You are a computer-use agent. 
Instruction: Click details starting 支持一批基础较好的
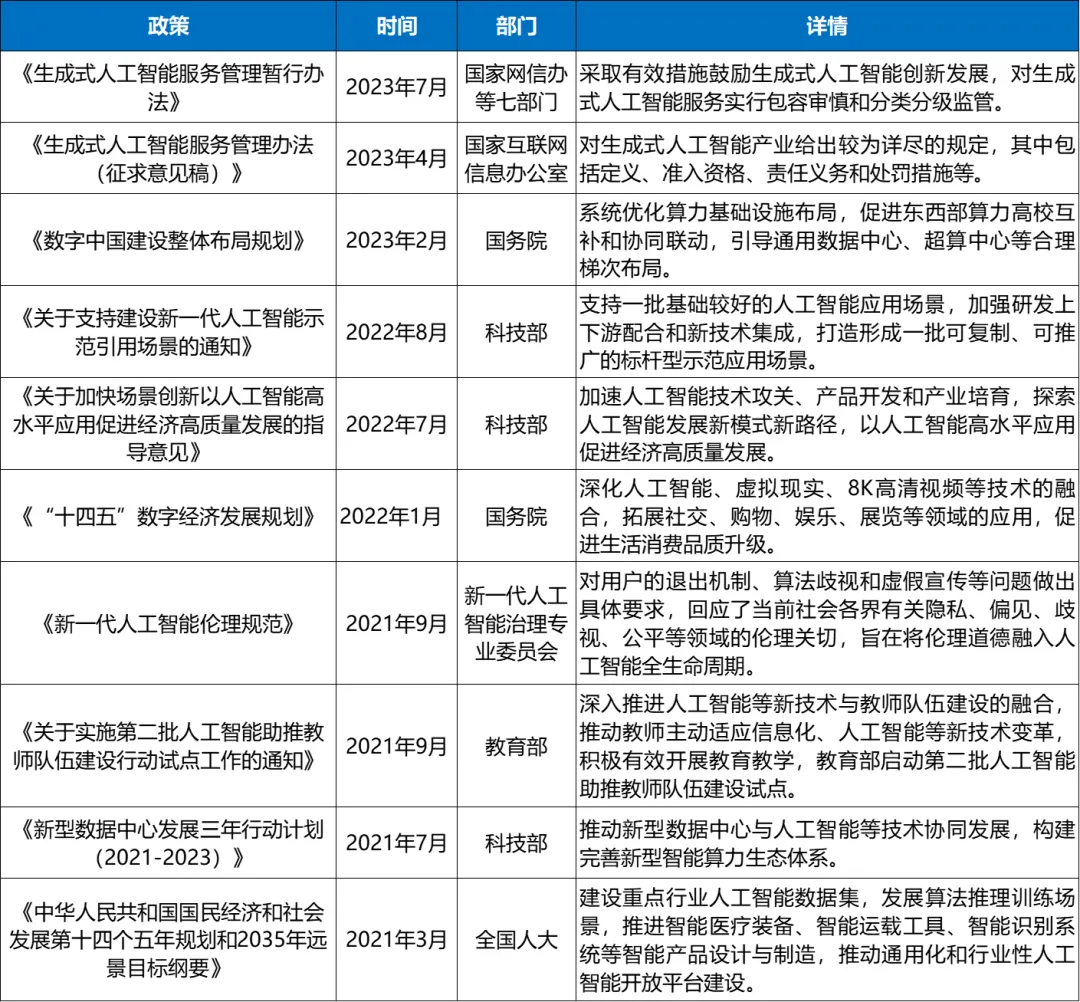827,332
